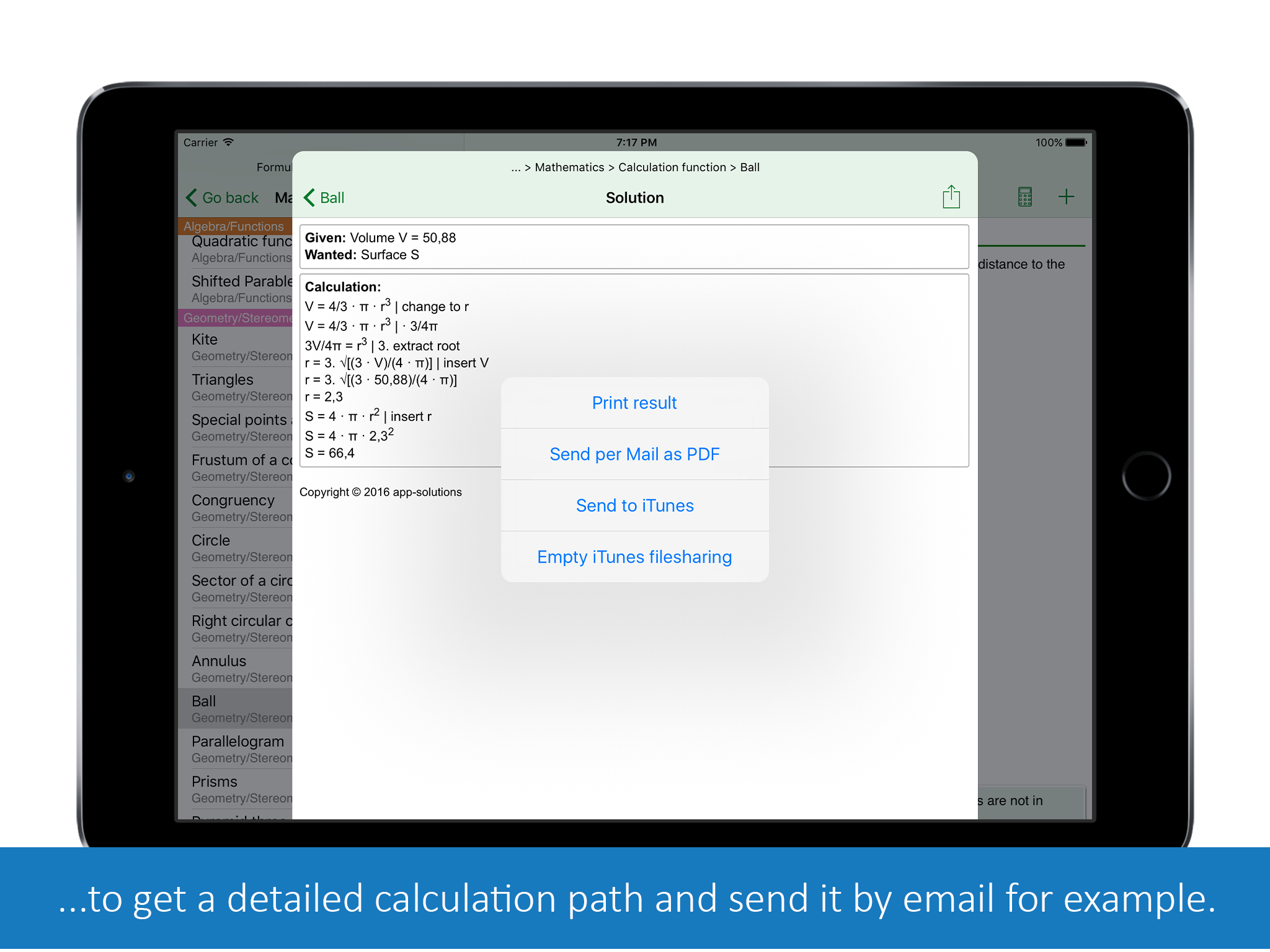Tap the Ball back chevron

(310, 198)
